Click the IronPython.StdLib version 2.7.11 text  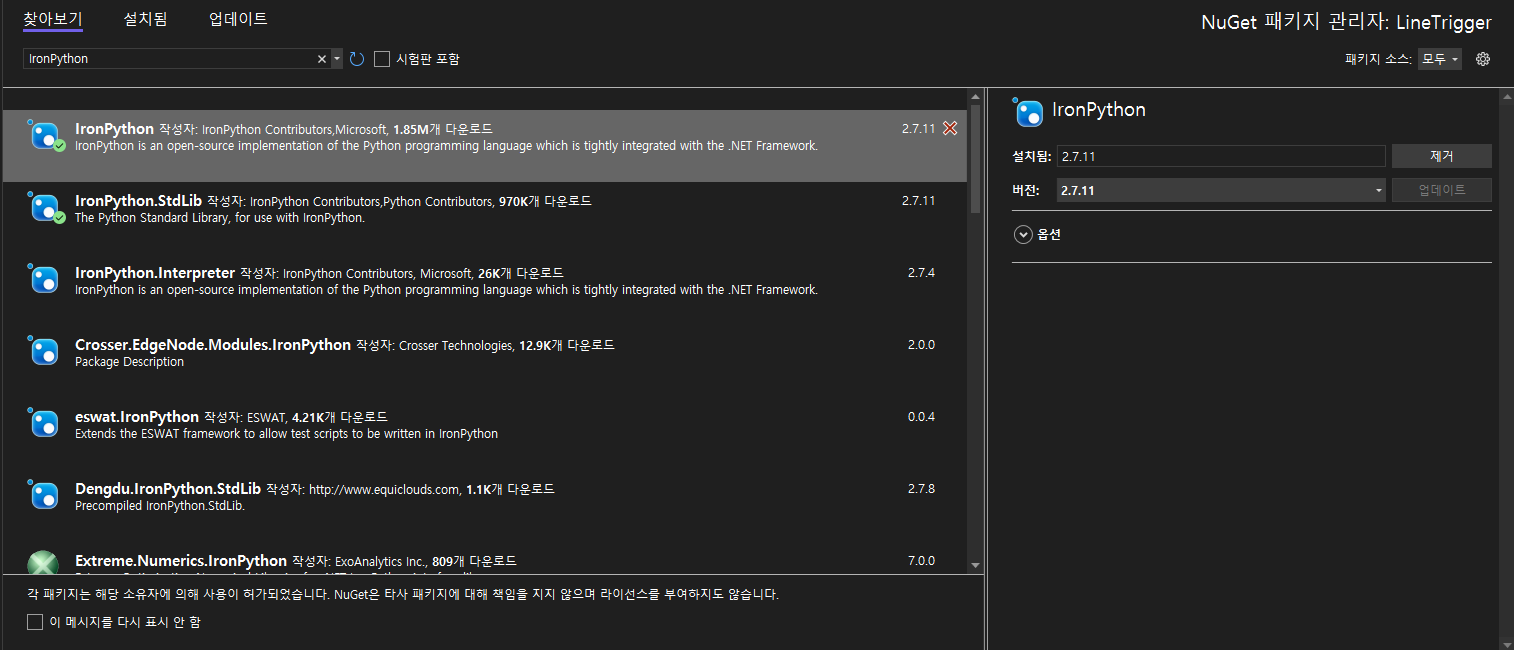tap(918, 201)
